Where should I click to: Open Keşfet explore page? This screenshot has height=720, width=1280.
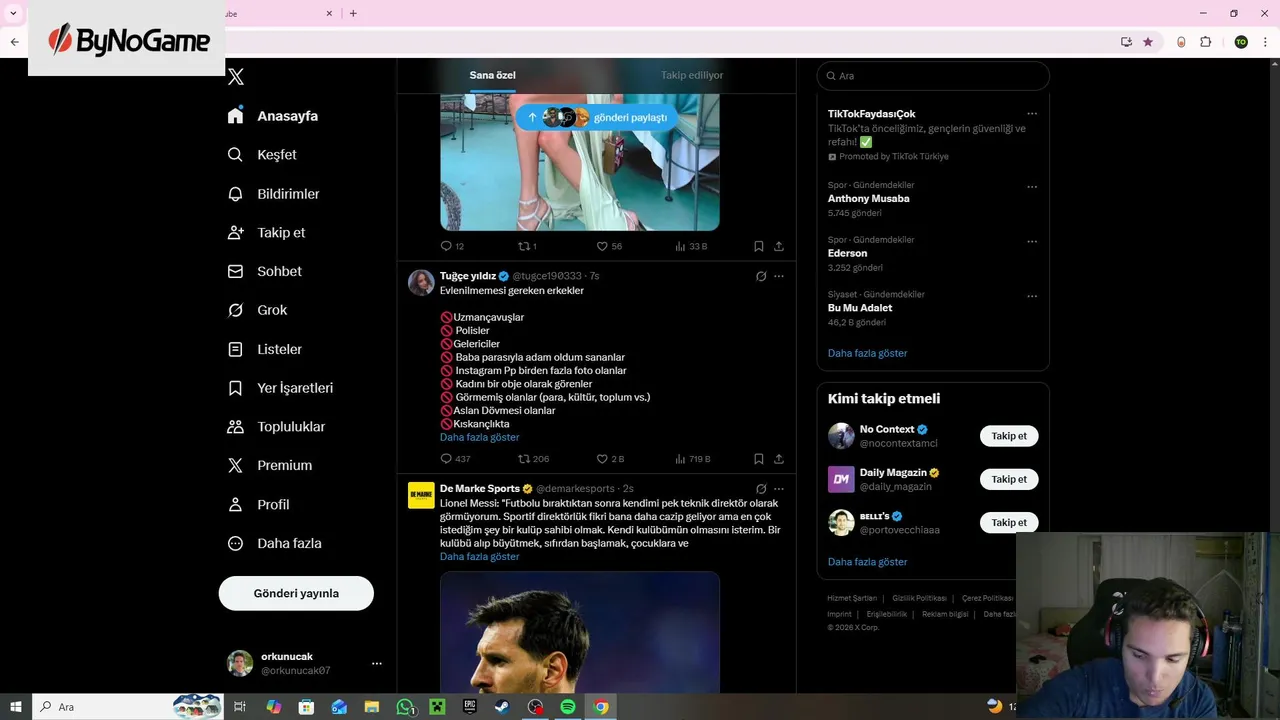tap(262, 155)
